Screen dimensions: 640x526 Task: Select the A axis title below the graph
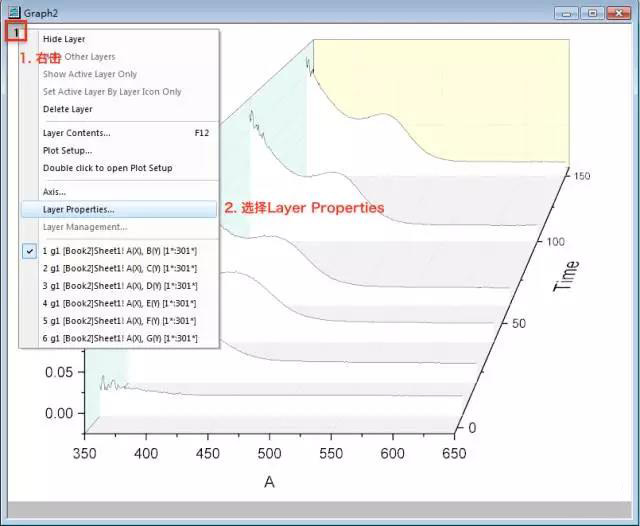pos(269,482)
